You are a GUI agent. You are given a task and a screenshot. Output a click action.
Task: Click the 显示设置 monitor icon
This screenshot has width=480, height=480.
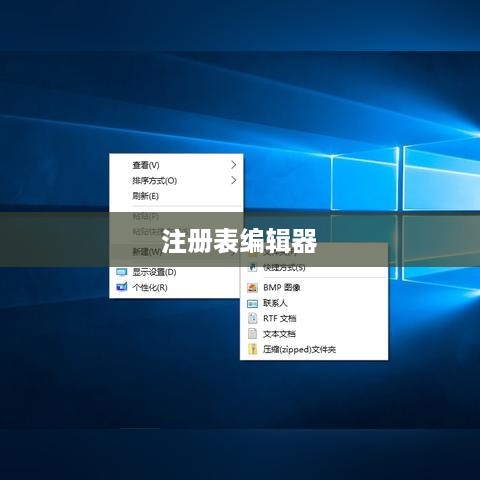tap(122, 272)
